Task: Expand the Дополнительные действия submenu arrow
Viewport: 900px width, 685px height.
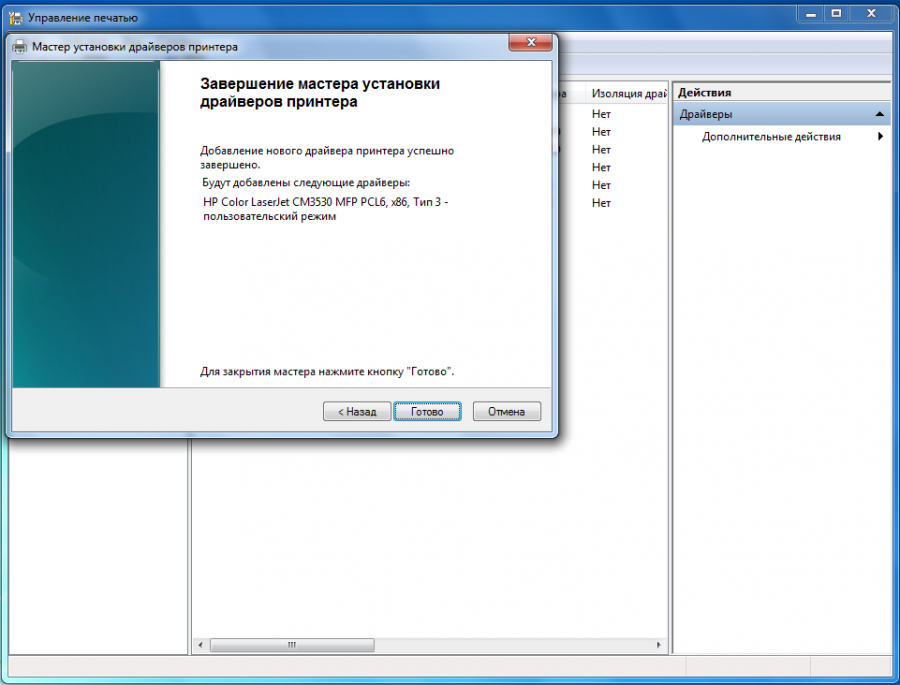Action: [880, 137]
